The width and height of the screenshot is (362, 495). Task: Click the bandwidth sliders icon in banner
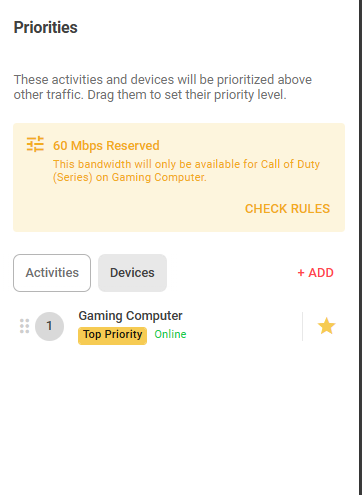point(35,144)
